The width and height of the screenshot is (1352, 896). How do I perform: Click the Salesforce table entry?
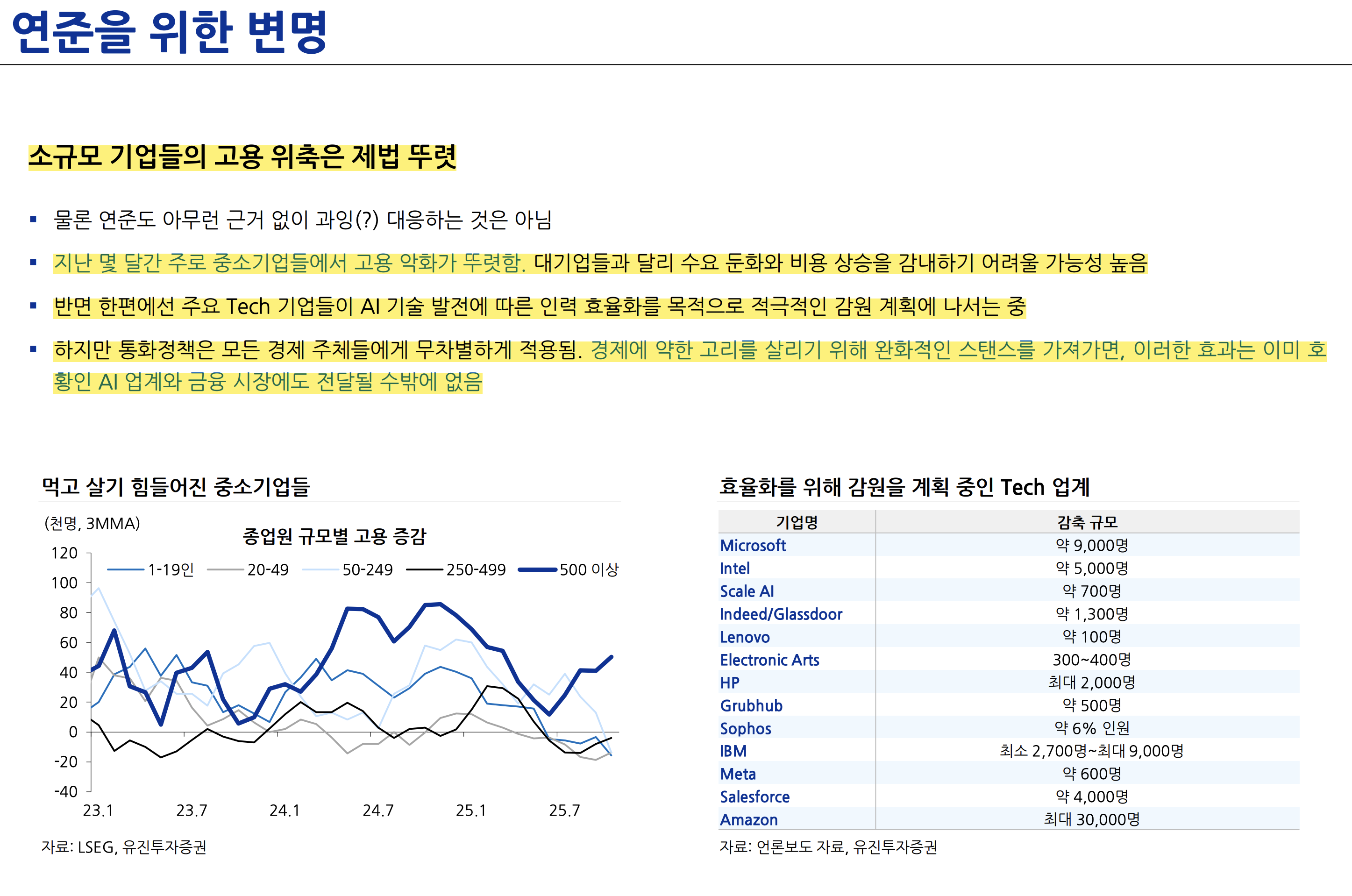(x=754, y=797)
